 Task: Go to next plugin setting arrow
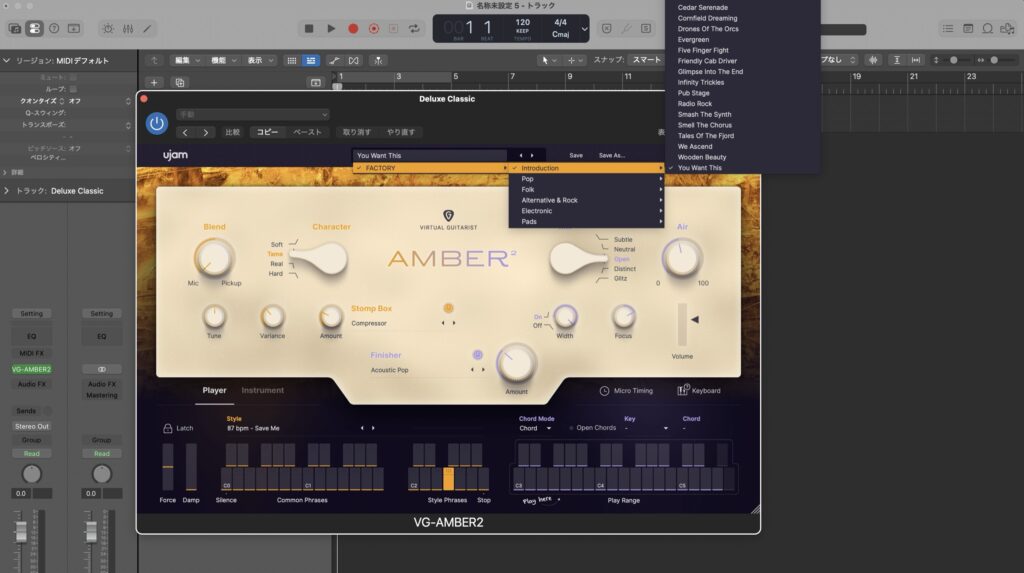tap(206, 132)
